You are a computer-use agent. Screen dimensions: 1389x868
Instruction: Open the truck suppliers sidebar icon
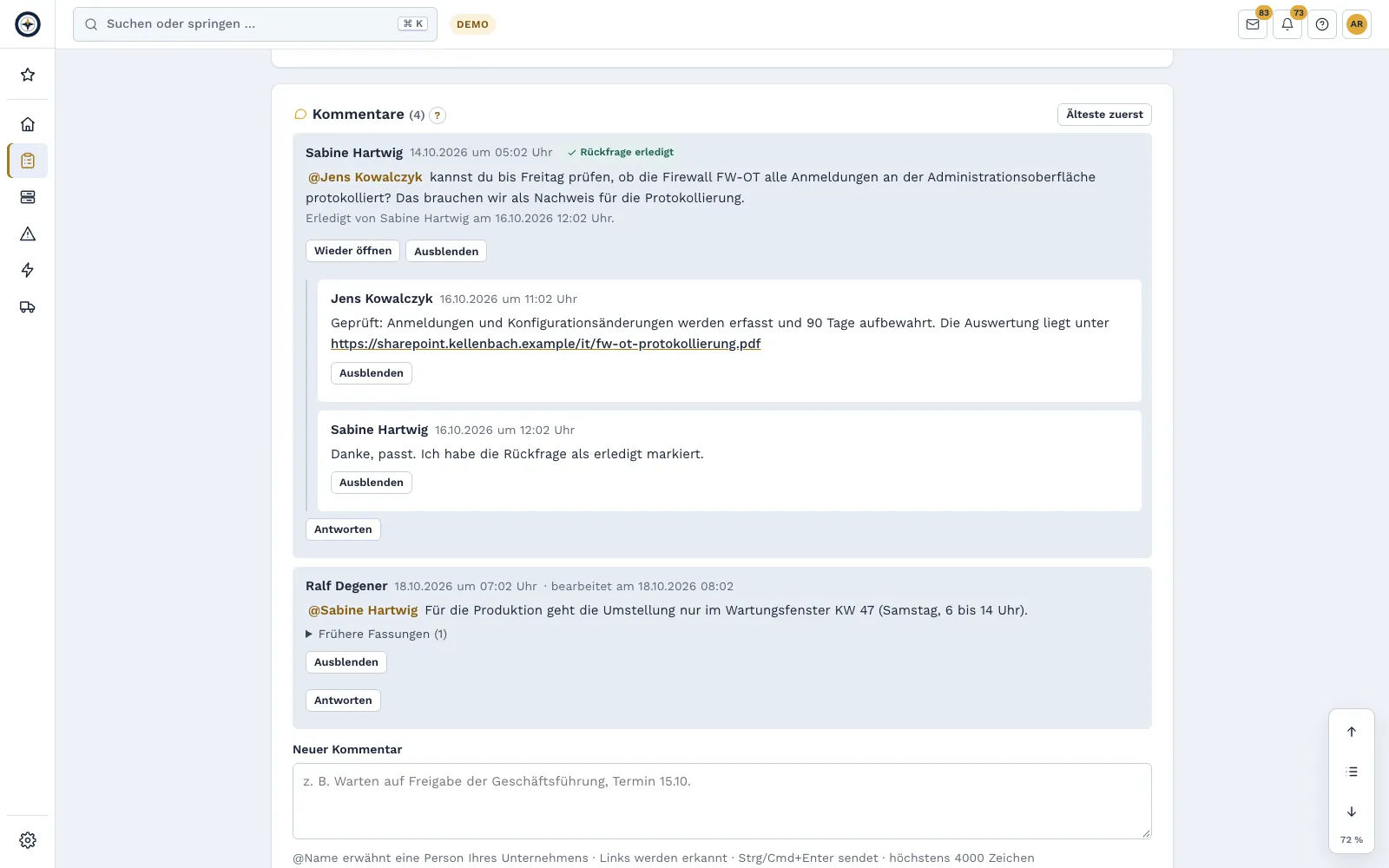pyautogui.click(x=28, y=306)
